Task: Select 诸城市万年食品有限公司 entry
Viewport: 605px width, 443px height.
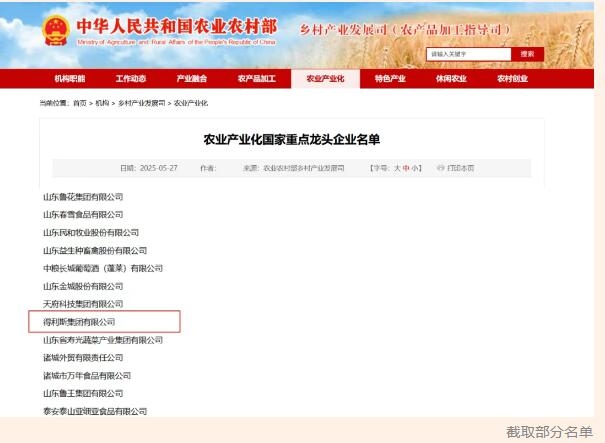Action: pos(87,375)
